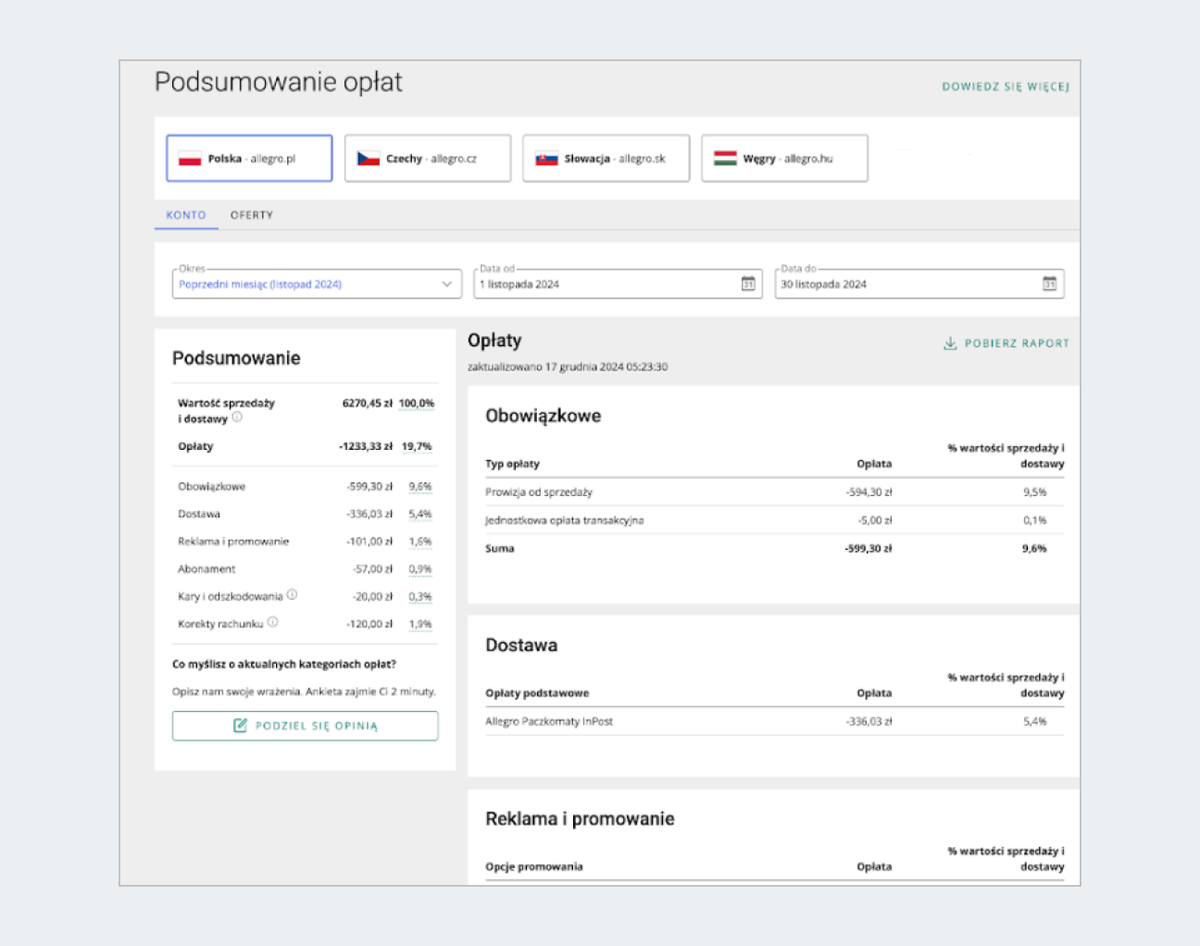
Task: Click the 9,5% commission percentage
Action: point(1035,492)
